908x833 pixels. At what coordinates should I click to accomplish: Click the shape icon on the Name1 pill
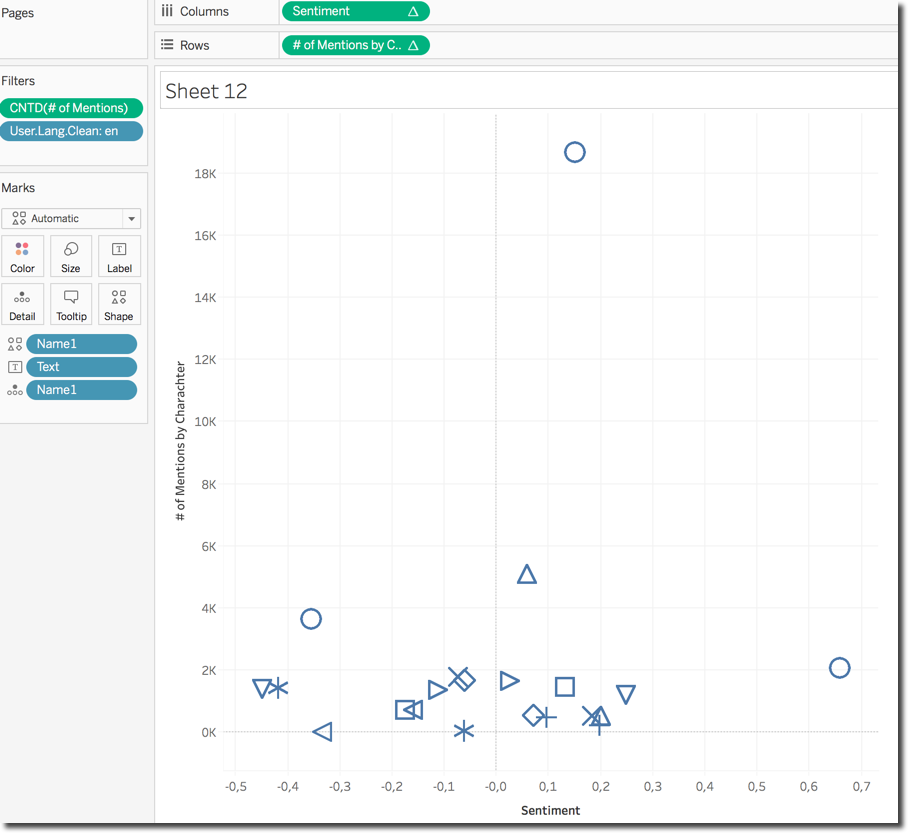point(17,343)
